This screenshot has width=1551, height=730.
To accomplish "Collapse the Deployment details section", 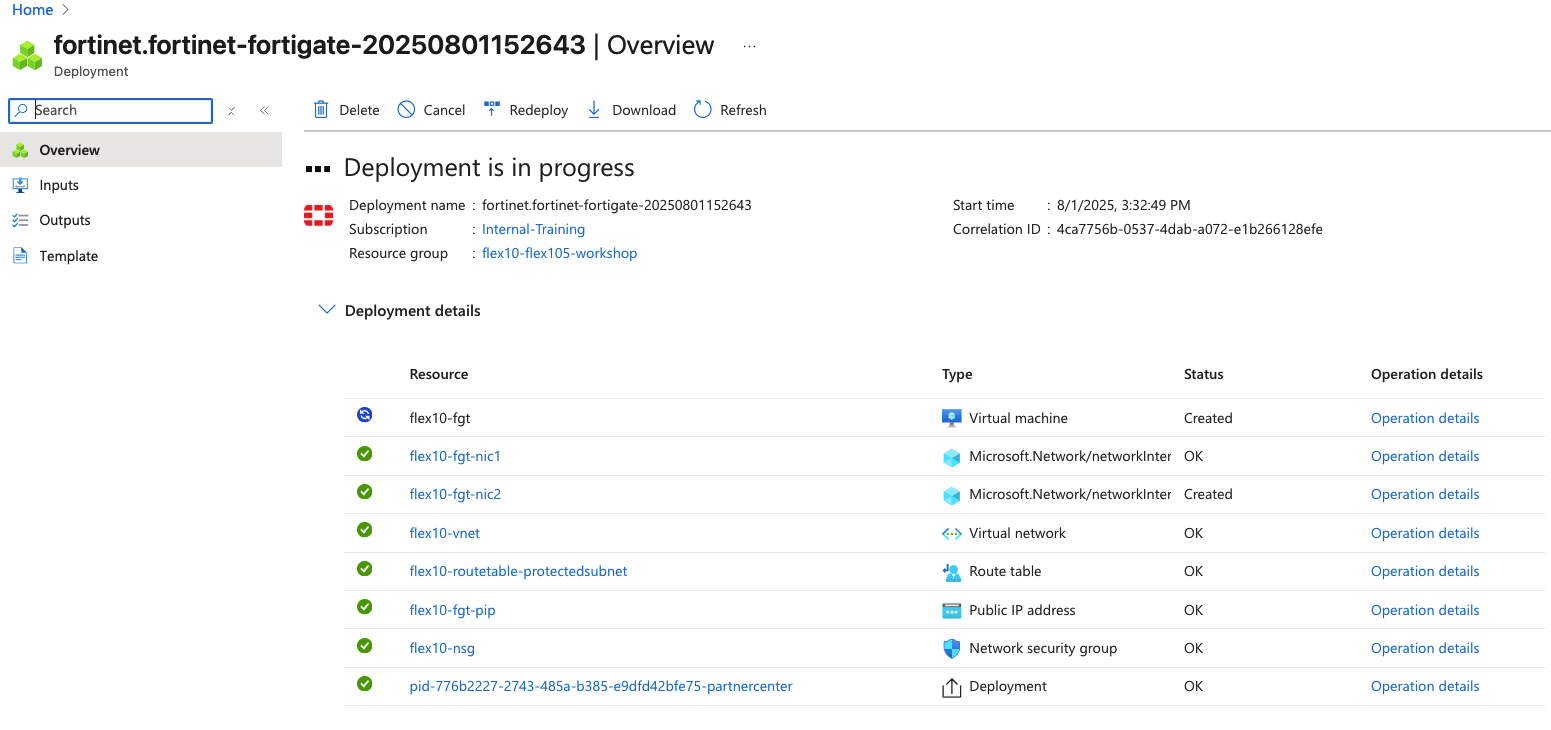I will tap(325, 310).
